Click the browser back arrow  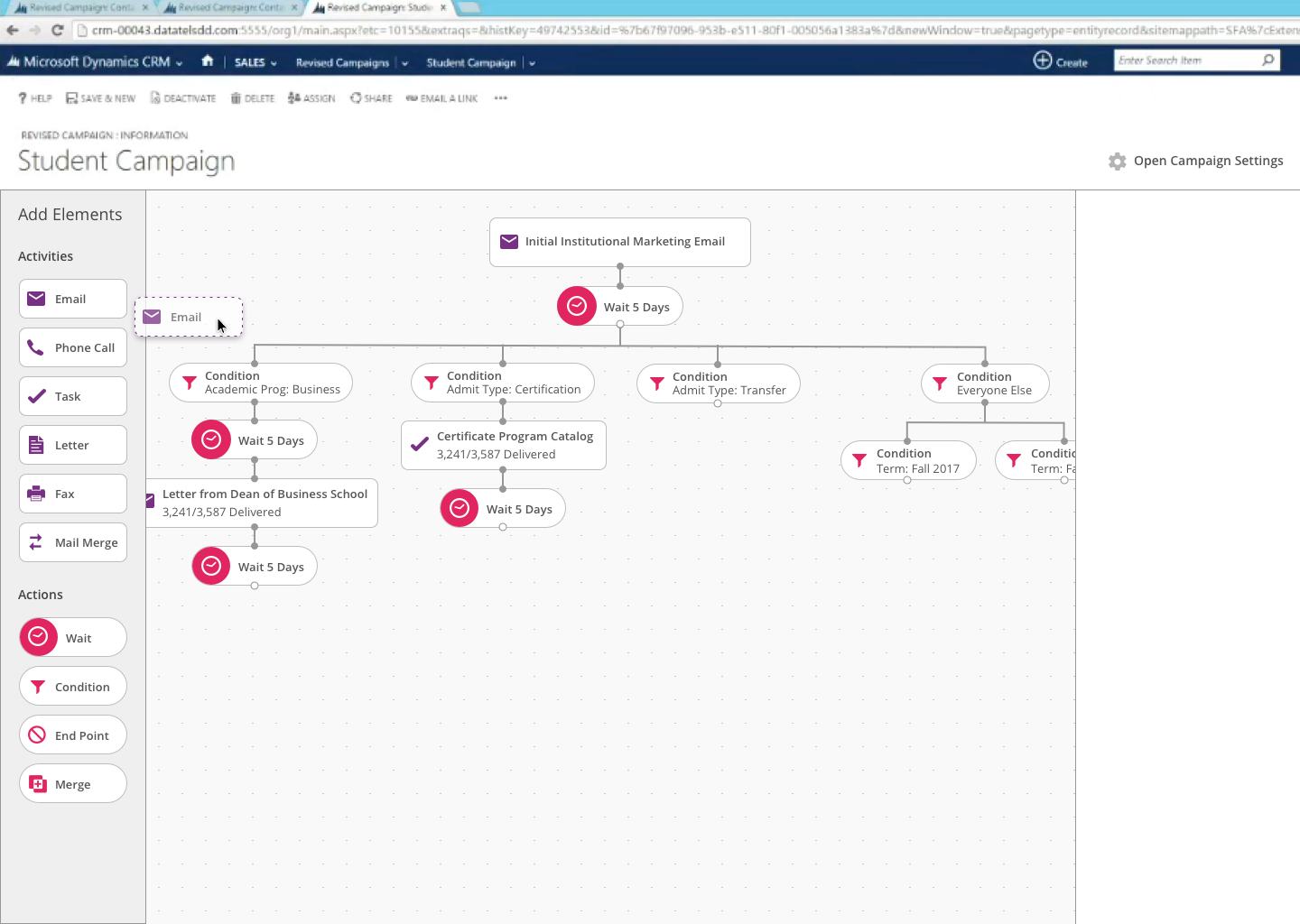coord(13,30)
